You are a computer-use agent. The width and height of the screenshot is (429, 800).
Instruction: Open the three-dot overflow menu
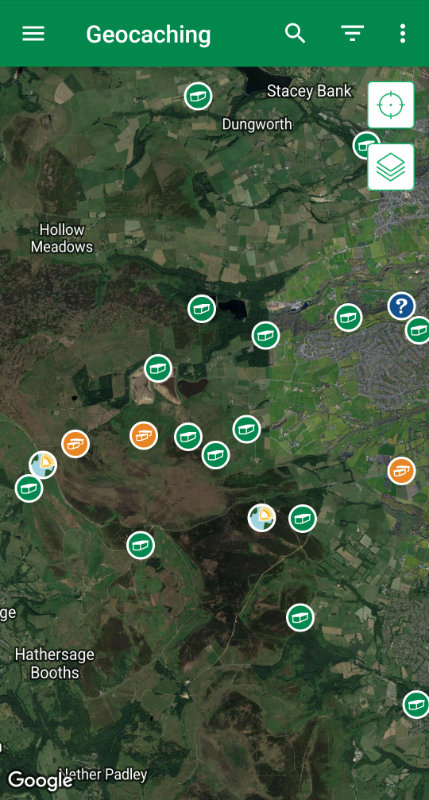coord(402,34)
